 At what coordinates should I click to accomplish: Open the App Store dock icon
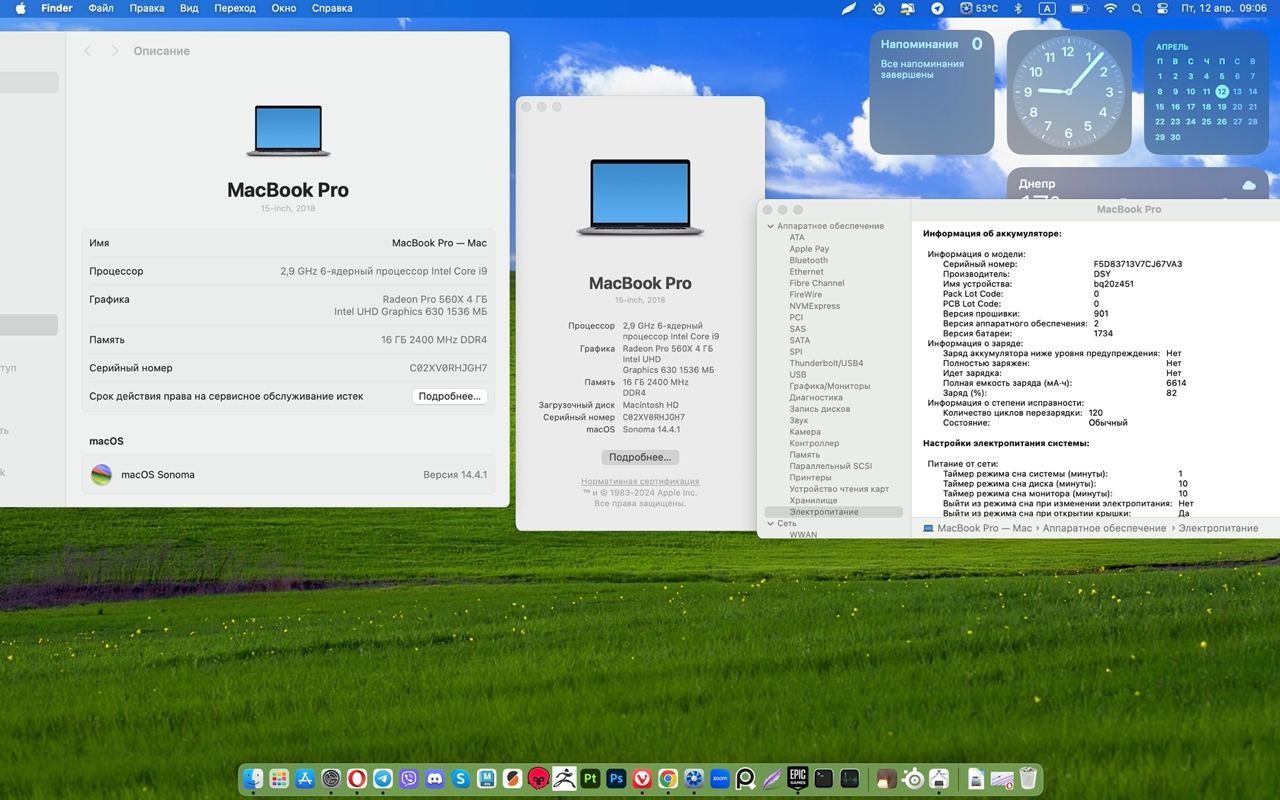coord(305,778)
